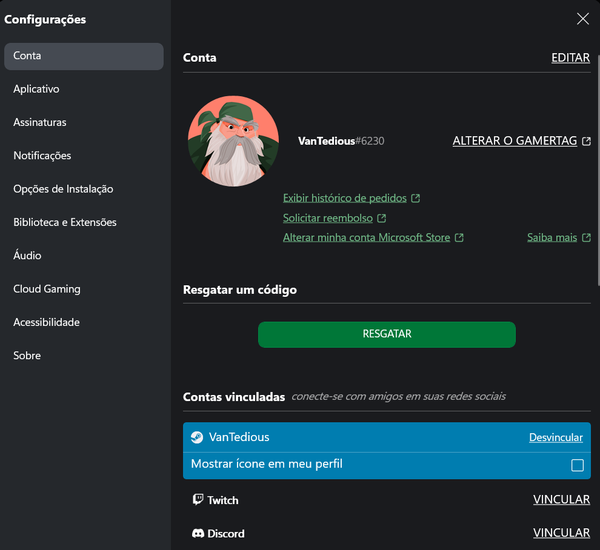Close the Configurações window
Screen dimensions: 600x550
click(583, 18)
